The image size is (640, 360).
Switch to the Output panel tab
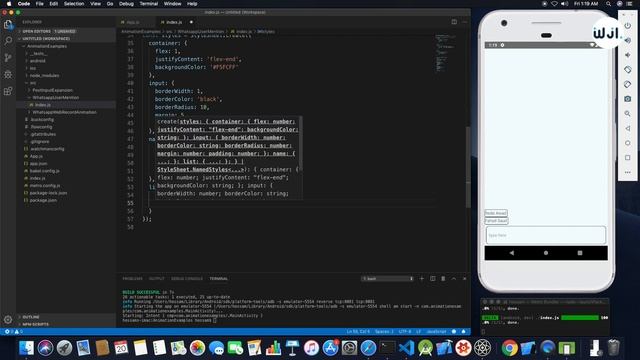pos(156,279)
